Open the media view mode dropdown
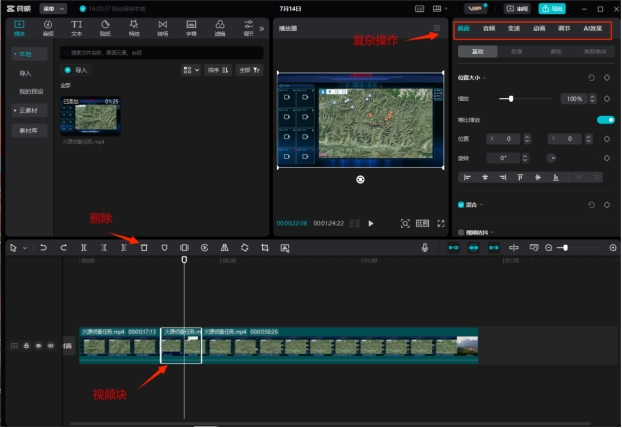Image resolution: width=622 pixels, height=428 pixels. pyautogui.click(x=190, y=71)
